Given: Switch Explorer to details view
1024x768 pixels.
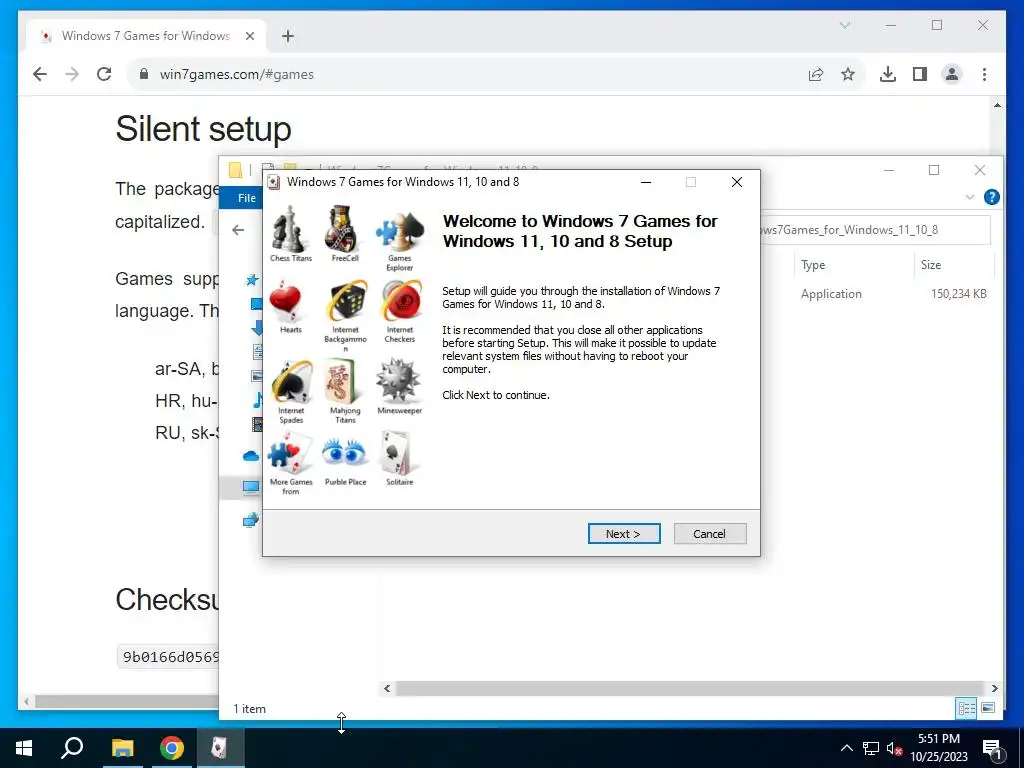Looking at the screenshot, I should 967,708.
